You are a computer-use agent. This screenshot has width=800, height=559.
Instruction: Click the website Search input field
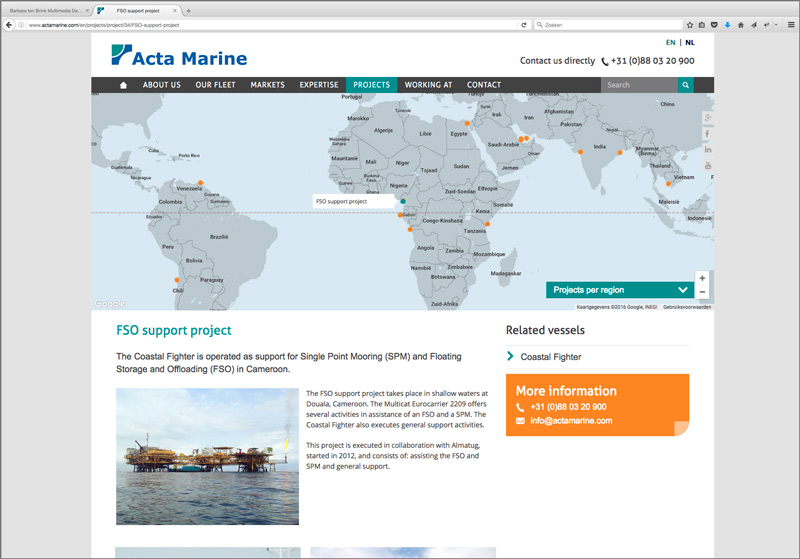[639, 85]
